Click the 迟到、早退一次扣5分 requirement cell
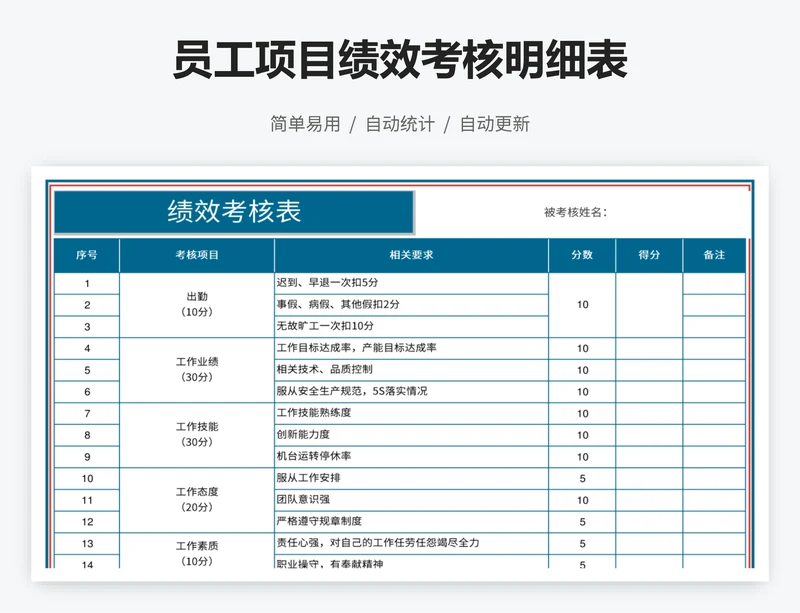This screenshot has width=800, height=613. tap(411, 283)
